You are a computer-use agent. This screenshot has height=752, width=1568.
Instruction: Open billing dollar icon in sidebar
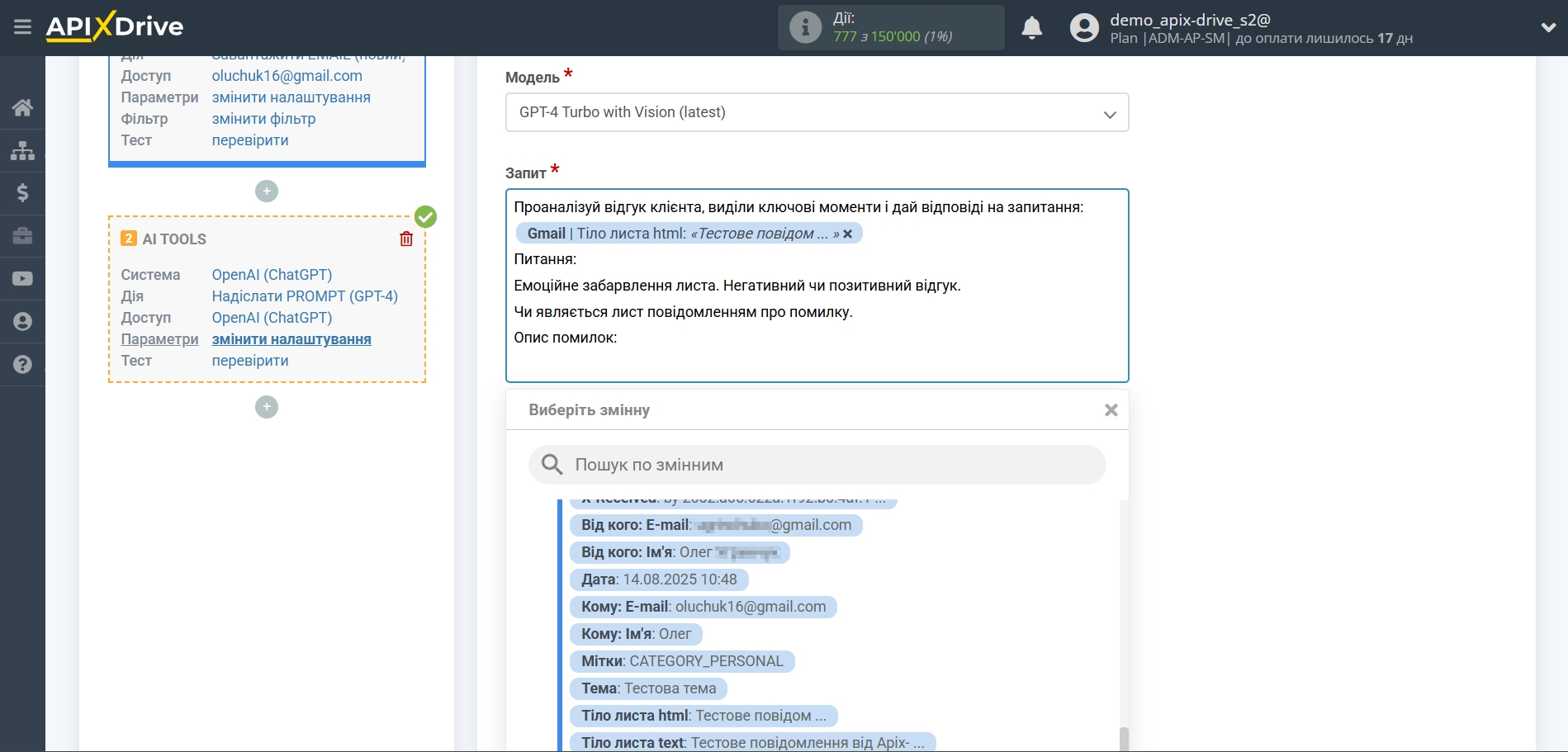point(22,193)
